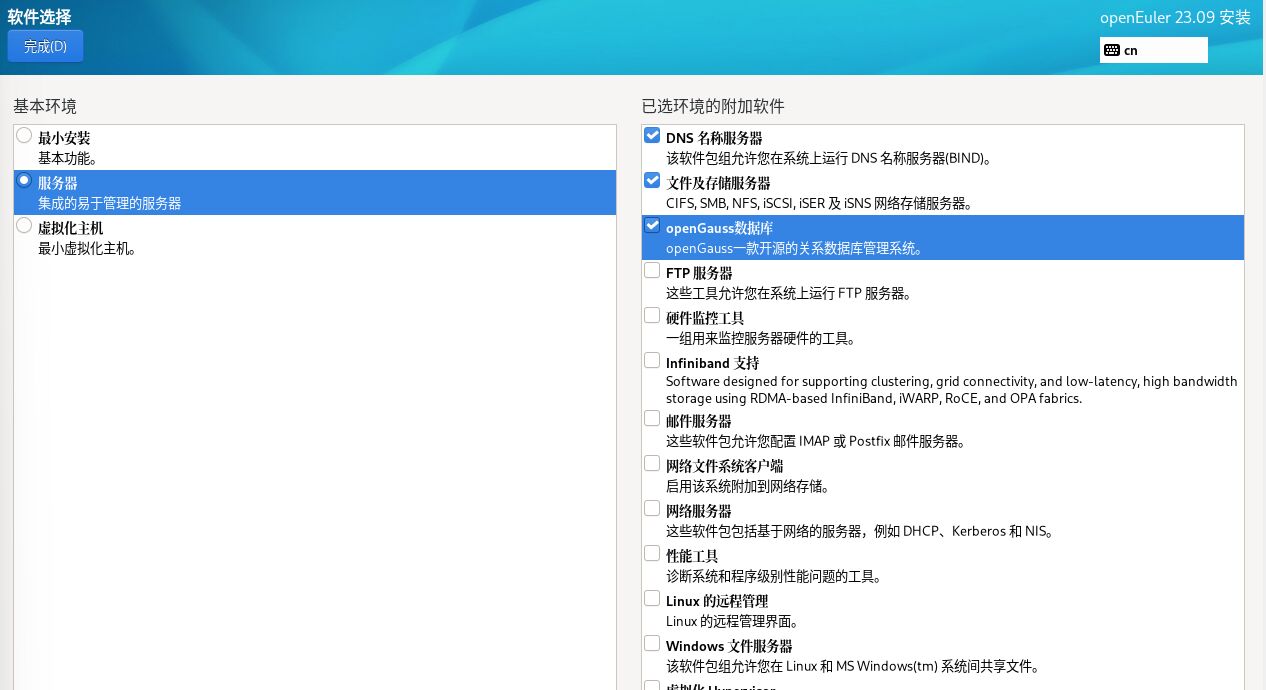The image size is (1266, 690).
Task: Click text 启用该系统附加到网络存储
Action: [x=748, y=486]
